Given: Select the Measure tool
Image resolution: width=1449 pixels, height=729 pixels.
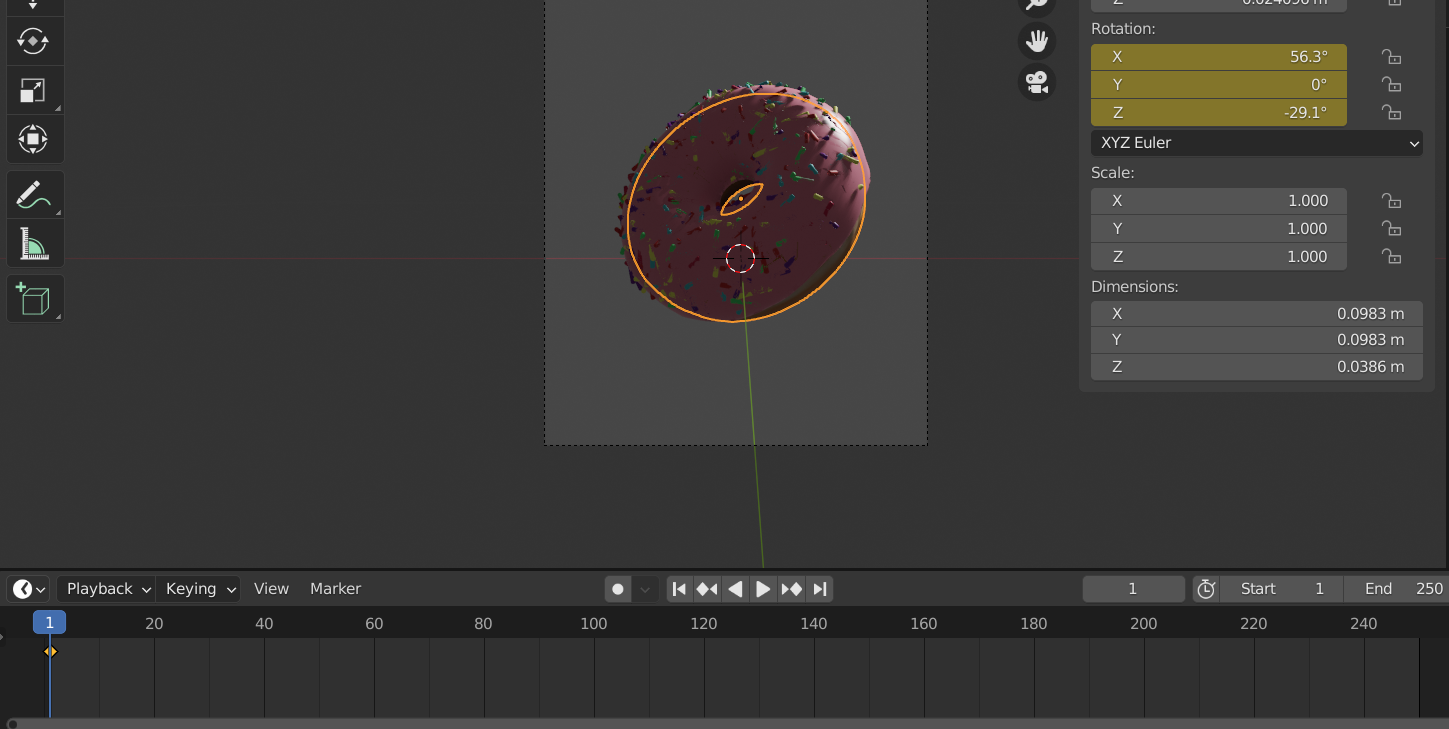Looking at the screenshot, I should [33, 243].
